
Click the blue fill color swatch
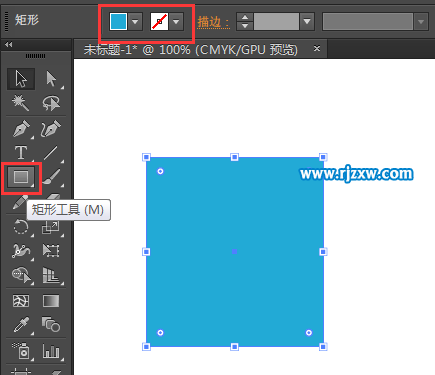[x=118, y=22]
